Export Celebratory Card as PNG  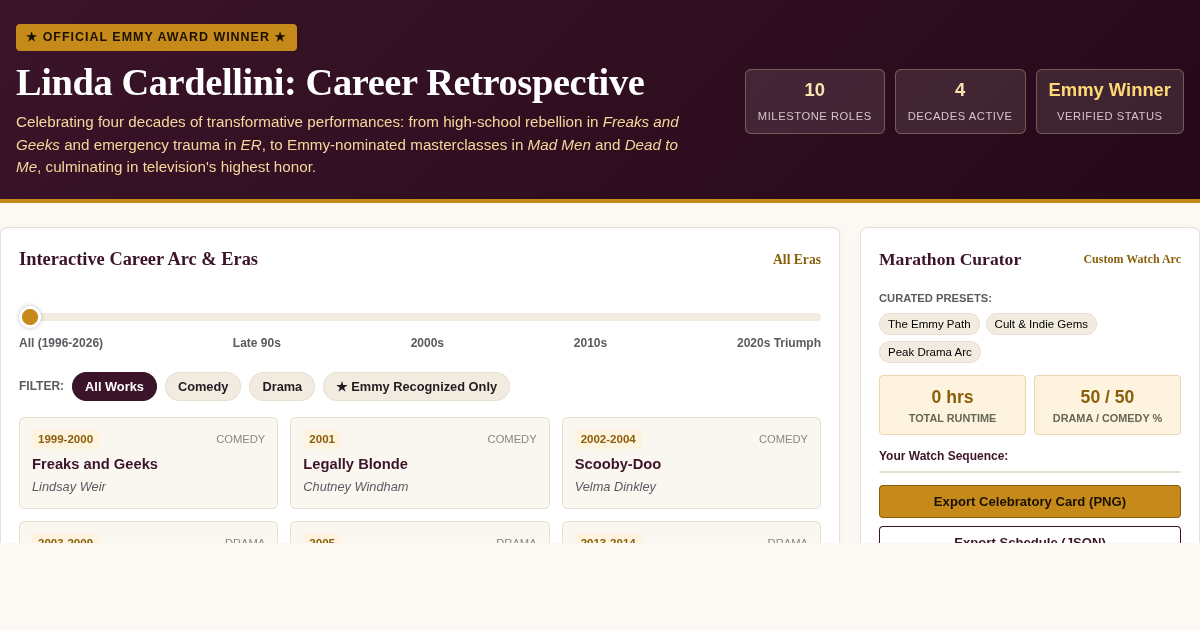pos(1030,501)
